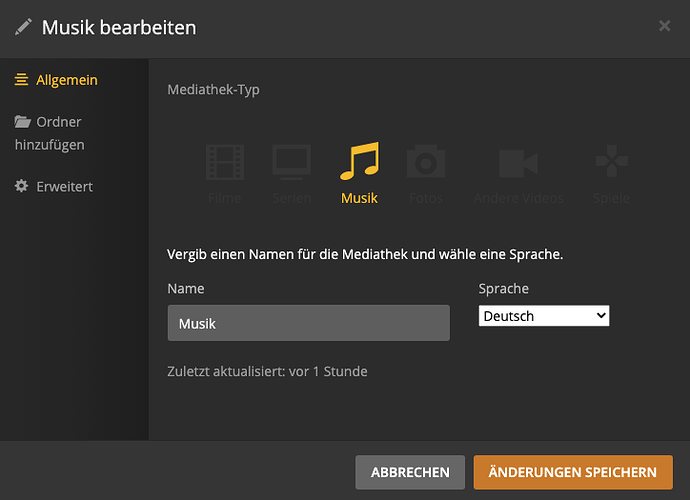
Task: Click the Erweitert gear icon
Action: [21, 187]
